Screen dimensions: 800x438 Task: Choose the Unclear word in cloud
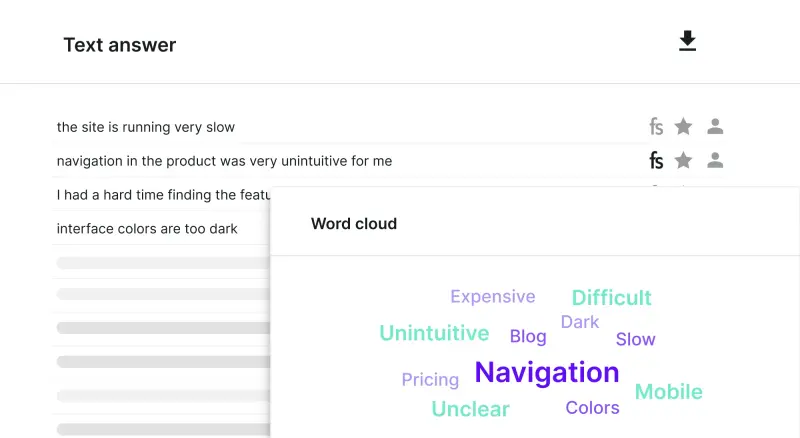pos(470,409)
